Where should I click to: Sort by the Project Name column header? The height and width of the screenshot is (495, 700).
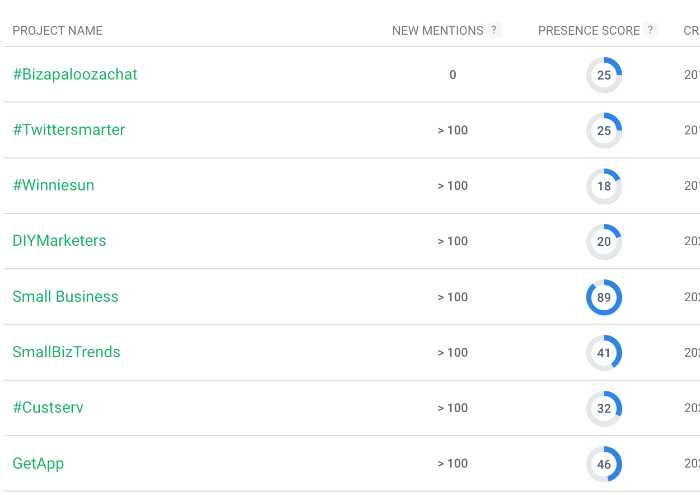pyautogui.click(x=58, y=31)
